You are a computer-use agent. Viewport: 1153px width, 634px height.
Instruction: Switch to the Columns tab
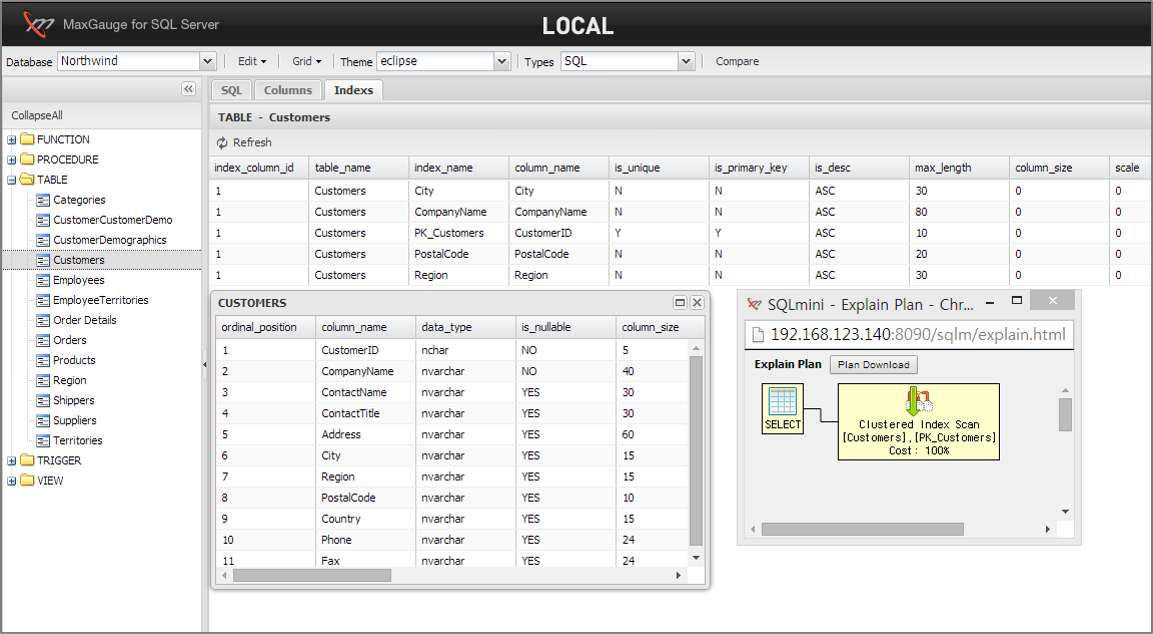coord(288,90)
